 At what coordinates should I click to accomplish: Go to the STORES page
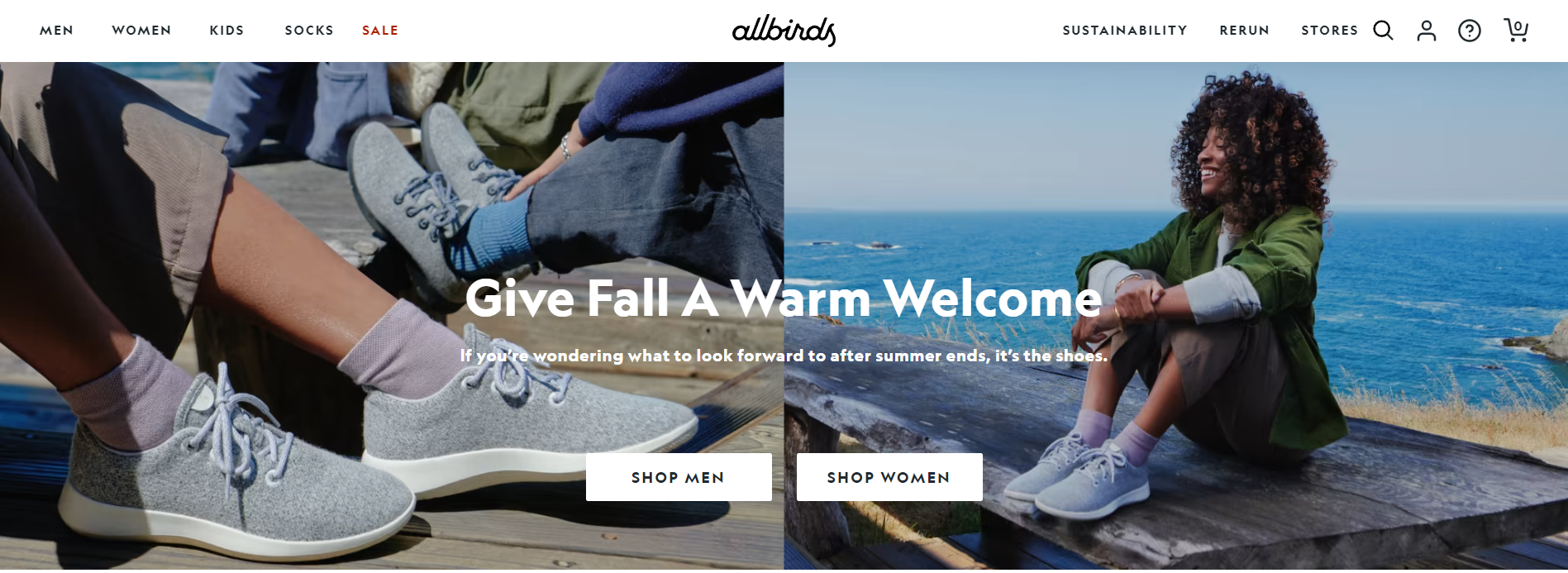click(1329, 31)
